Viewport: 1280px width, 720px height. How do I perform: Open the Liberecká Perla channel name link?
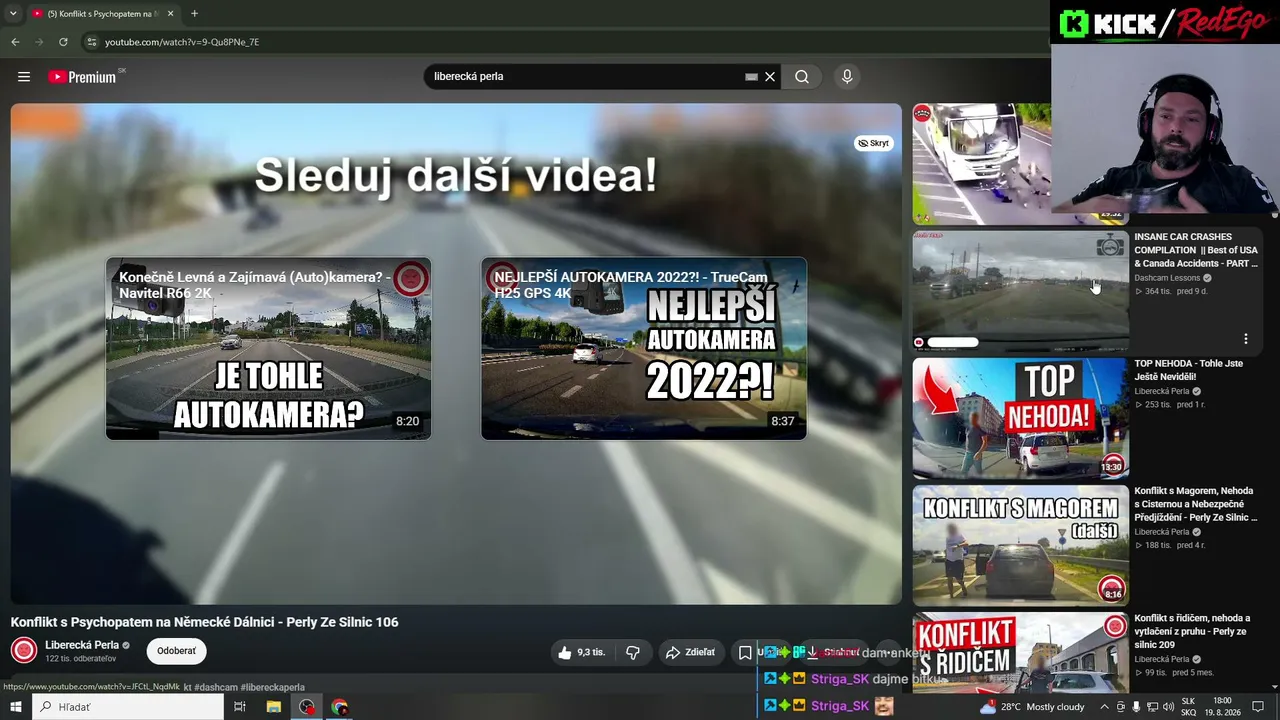click(x=82, y=645)
